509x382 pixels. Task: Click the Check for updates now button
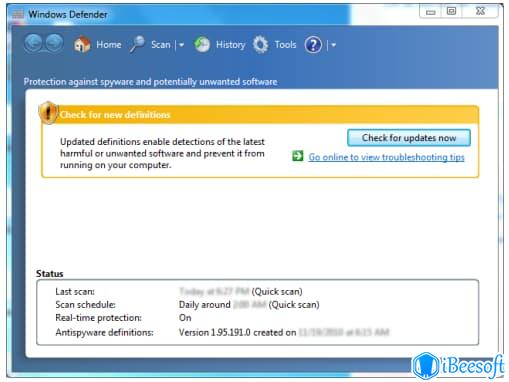409,138
